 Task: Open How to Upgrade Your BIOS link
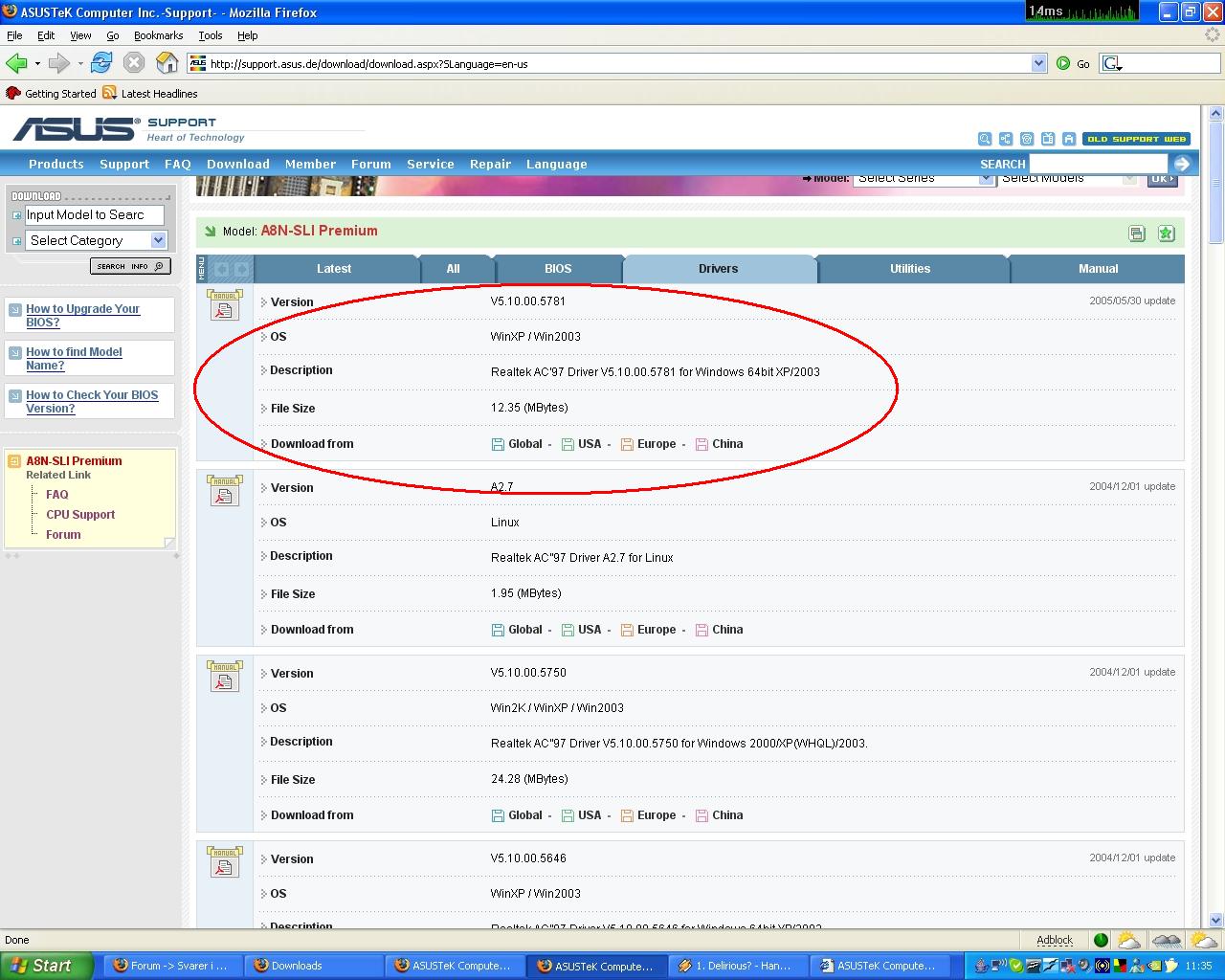click(x=83, y=315)
